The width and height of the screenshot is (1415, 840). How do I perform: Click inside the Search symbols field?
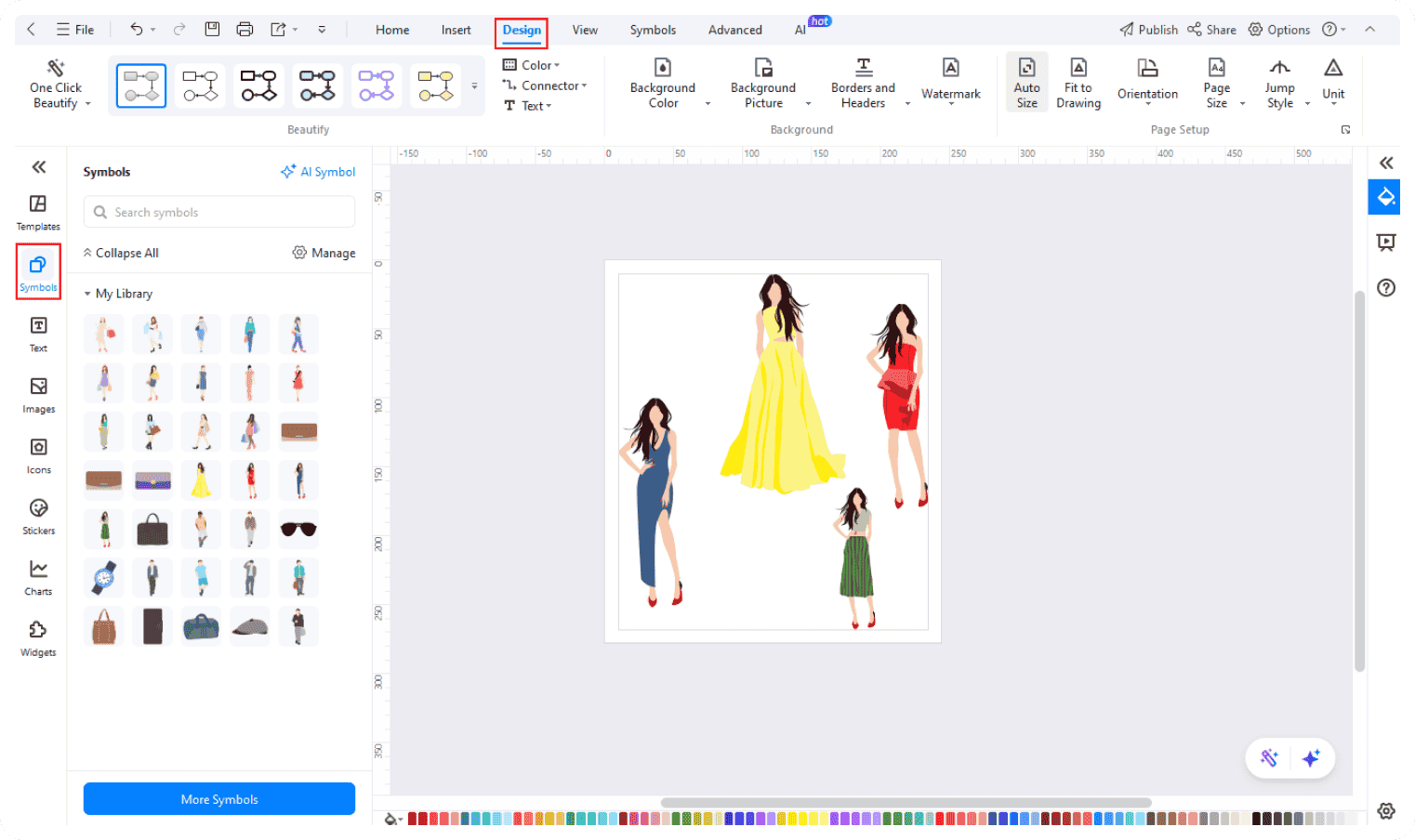pos(219,212)
